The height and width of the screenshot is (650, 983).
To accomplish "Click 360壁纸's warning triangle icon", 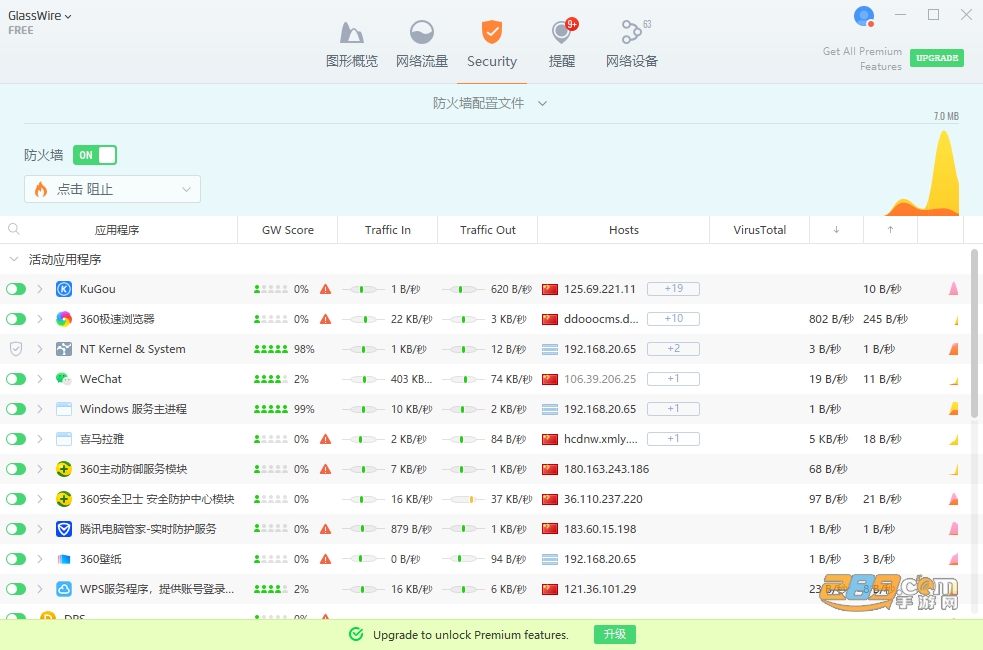I will [x=325, y=559].
